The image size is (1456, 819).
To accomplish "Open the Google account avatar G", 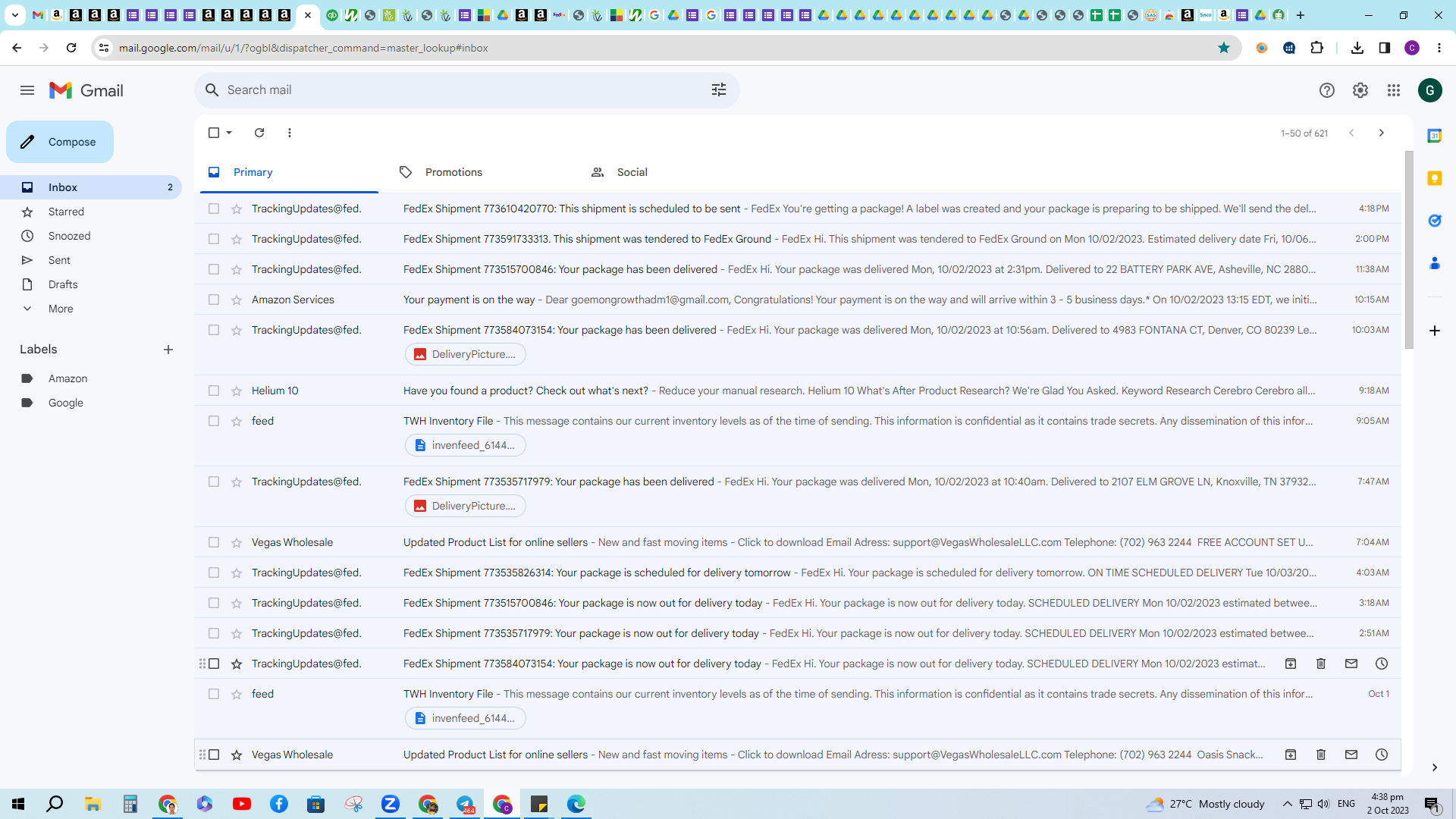I will click(x=1430, y=90).
